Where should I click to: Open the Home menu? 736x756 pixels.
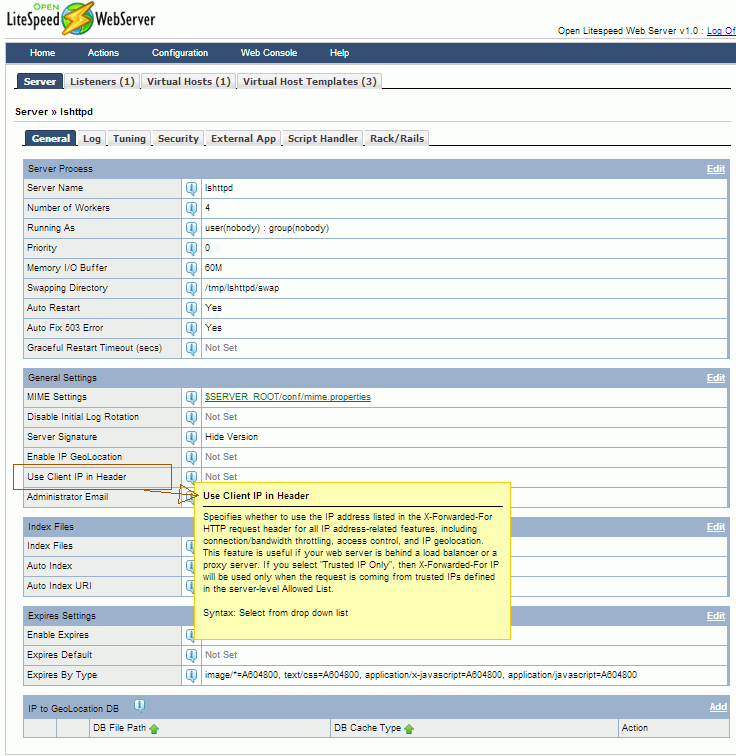[42, 53]
